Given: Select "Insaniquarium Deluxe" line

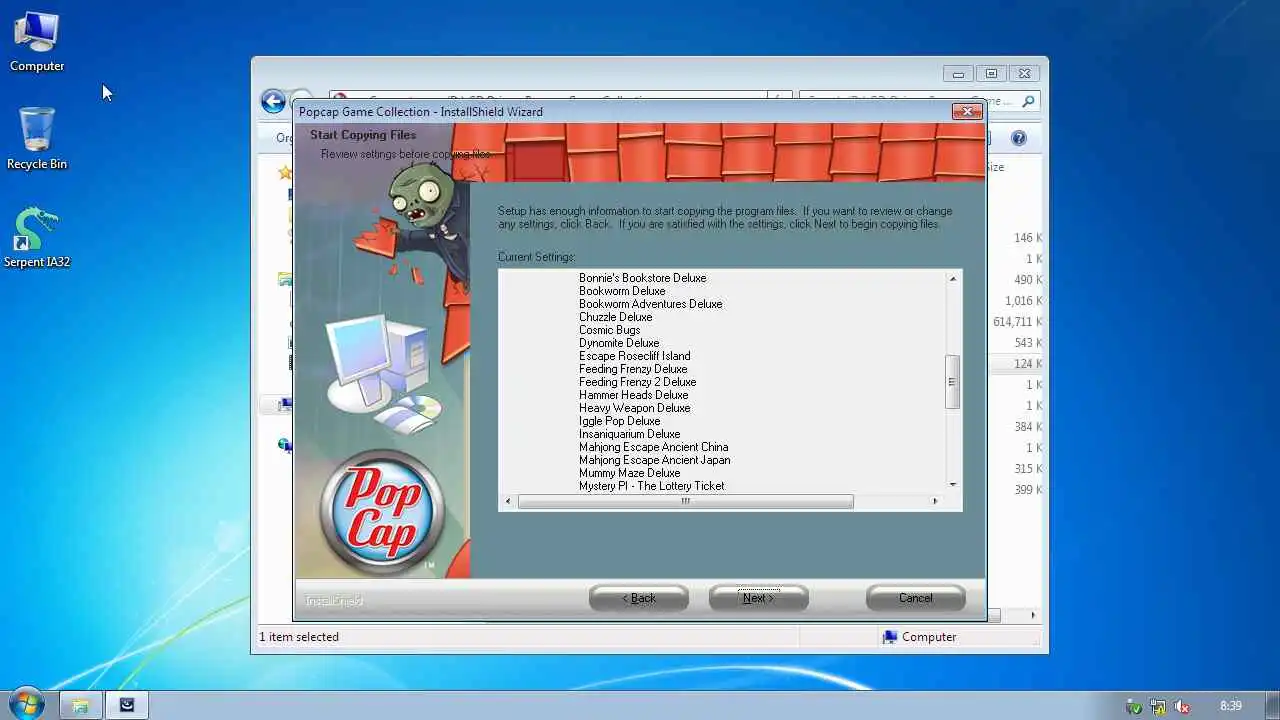Looking at the screenshot, I should click(629, 434).
